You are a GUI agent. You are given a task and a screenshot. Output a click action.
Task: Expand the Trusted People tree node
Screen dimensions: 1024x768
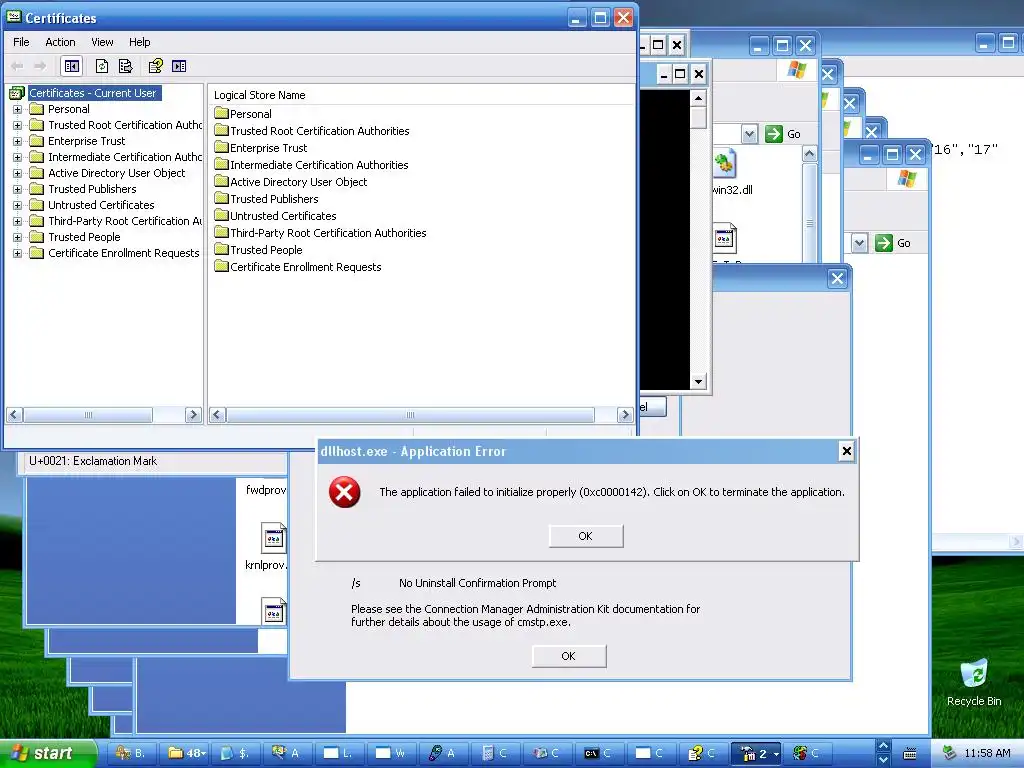pyautogui.click(x=18, y=237)
